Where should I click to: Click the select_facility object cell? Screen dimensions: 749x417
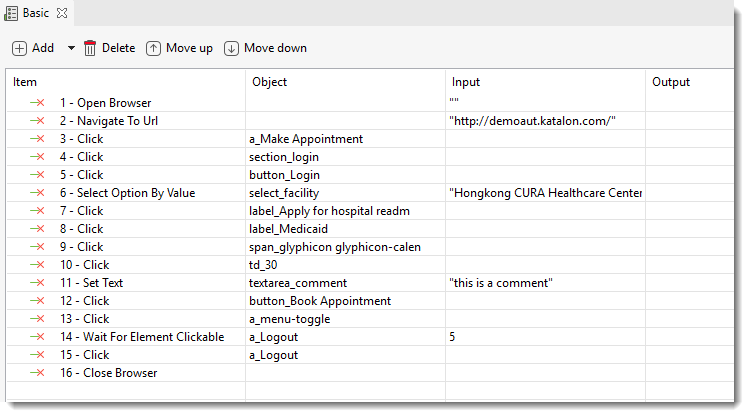pyautogui.click(x=287, y=193)
